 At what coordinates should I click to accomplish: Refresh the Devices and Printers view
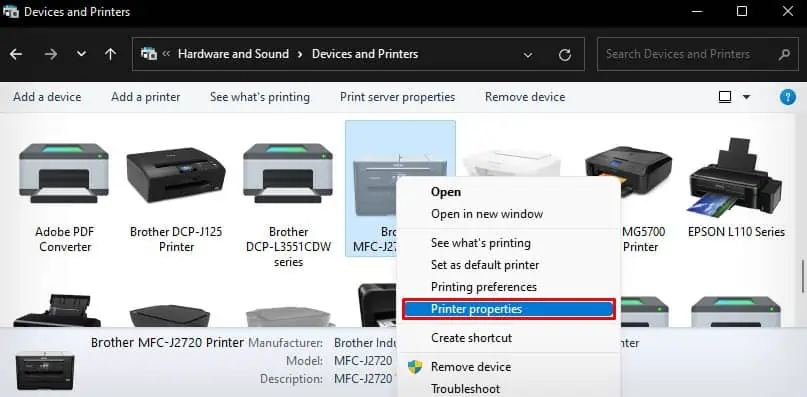(565, 55)
